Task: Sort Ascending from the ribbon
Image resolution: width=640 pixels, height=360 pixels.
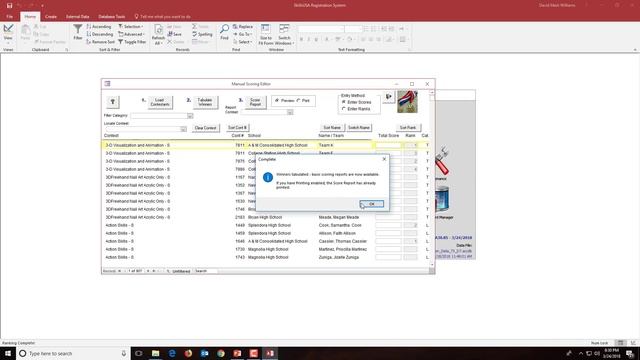Action: (99, 27)
